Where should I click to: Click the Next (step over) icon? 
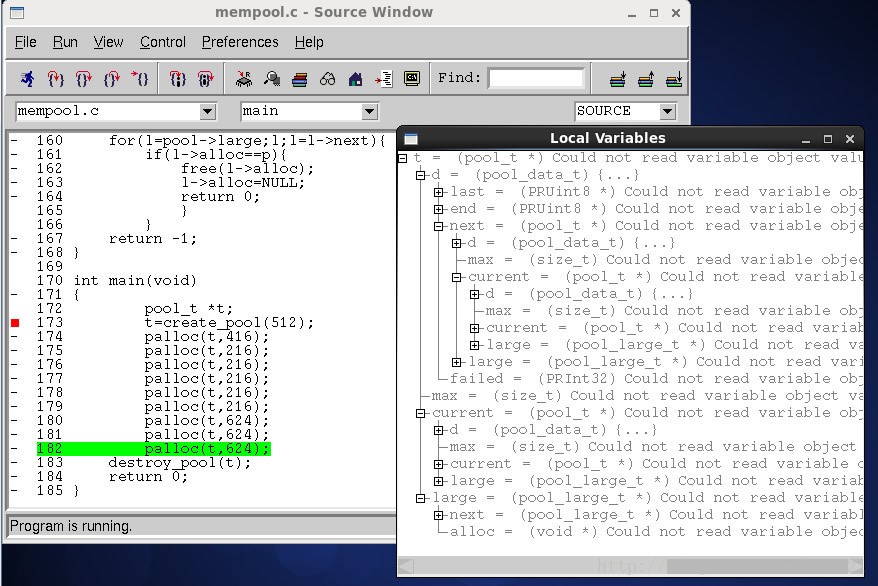[x=83, y=79]
